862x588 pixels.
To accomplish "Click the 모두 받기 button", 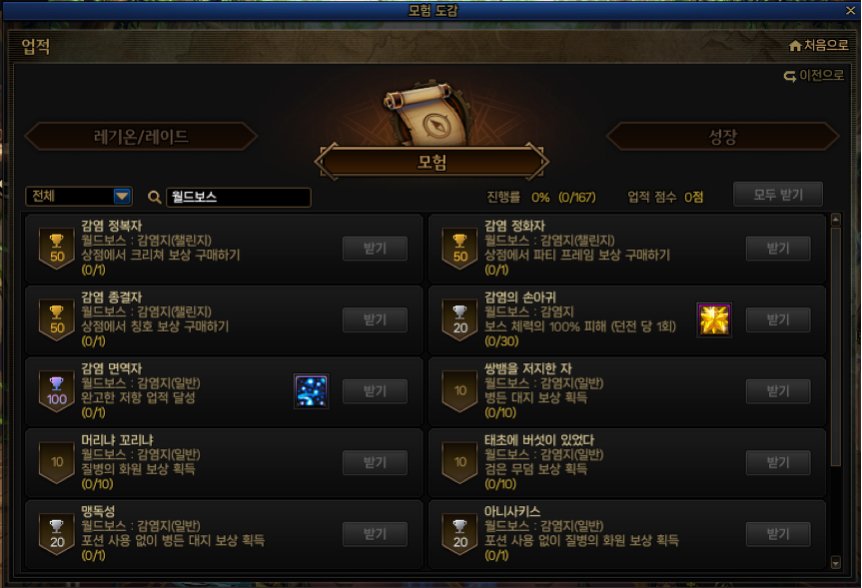I will click(778, 195).
